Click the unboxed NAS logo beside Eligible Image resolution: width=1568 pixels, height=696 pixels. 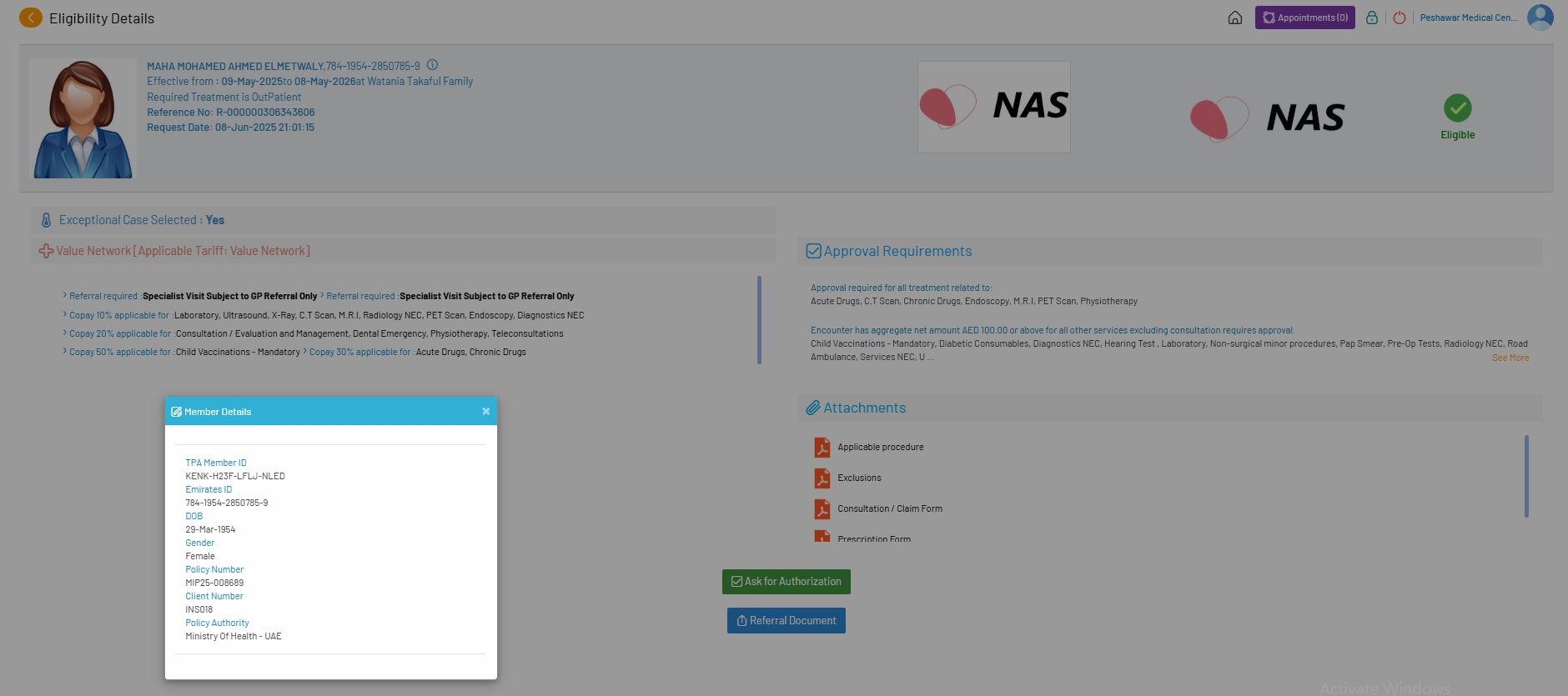coord(1268,118)
